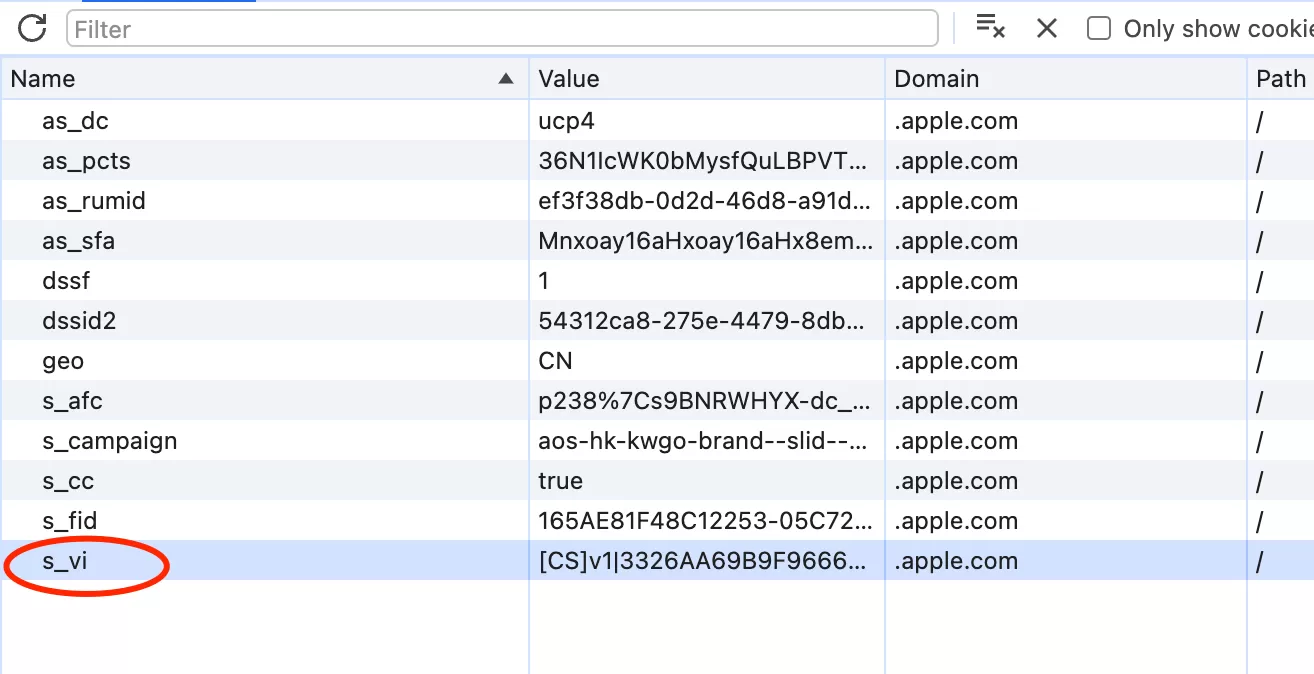
Task: Select the as_sfa cookie name
Action: tap(78, 241)
